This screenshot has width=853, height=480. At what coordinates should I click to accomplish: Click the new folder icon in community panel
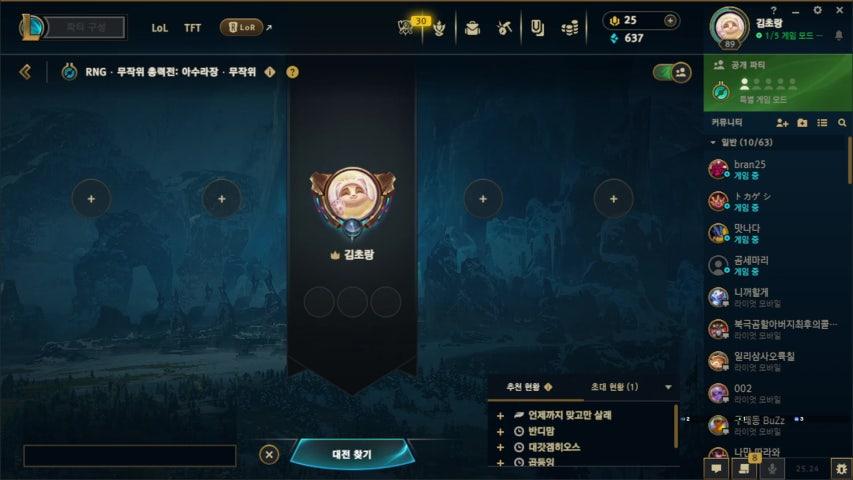(802, 123)
